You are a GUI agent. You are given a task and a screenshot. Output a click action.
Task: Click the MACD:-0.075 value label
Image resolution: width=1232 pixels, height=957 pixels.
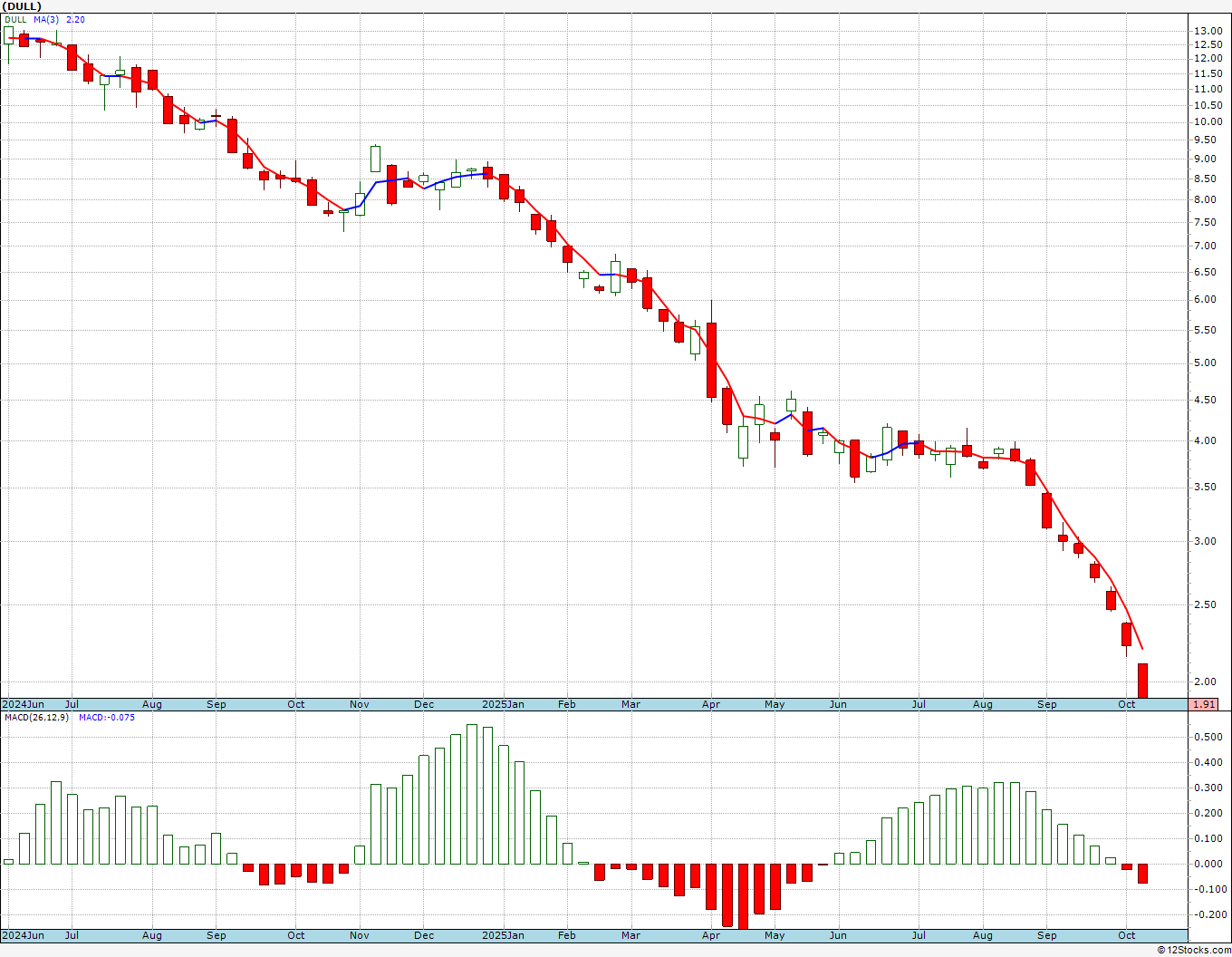[107, 718]
